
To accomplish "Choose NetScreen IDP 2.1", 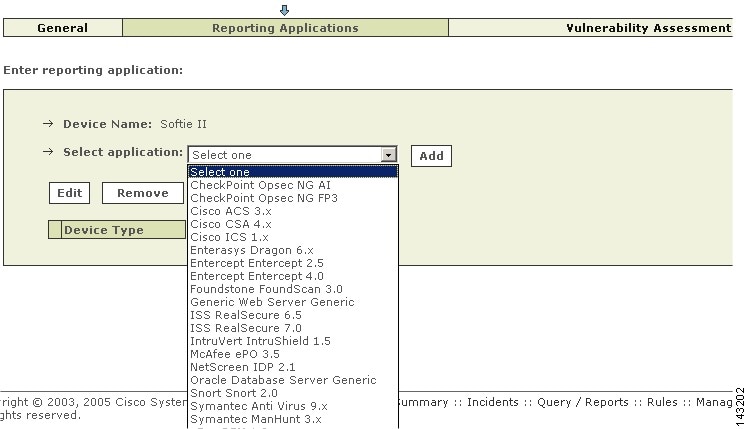I will (293, 367).
